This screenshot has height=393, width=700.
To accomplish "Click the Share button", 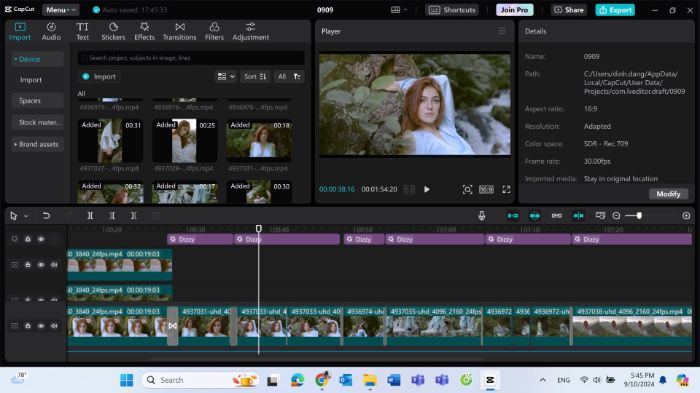I will coord(569,10).
